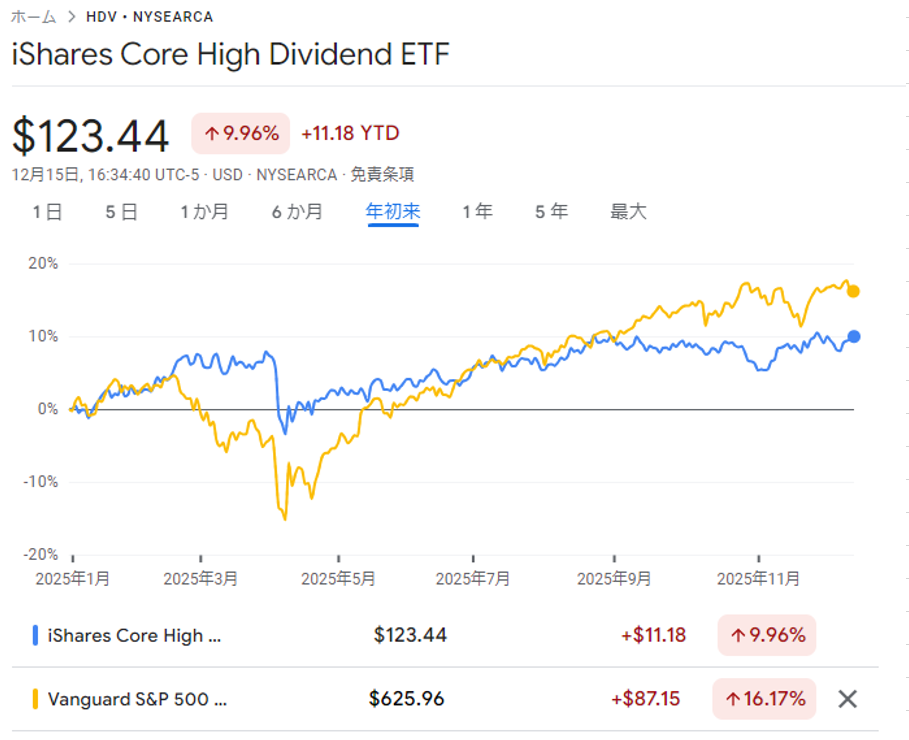This screenshot has width=909, height=740.
Task: Click the yellow Vanguard endpoint dot on chart
Action: click(x=853, y=291)
